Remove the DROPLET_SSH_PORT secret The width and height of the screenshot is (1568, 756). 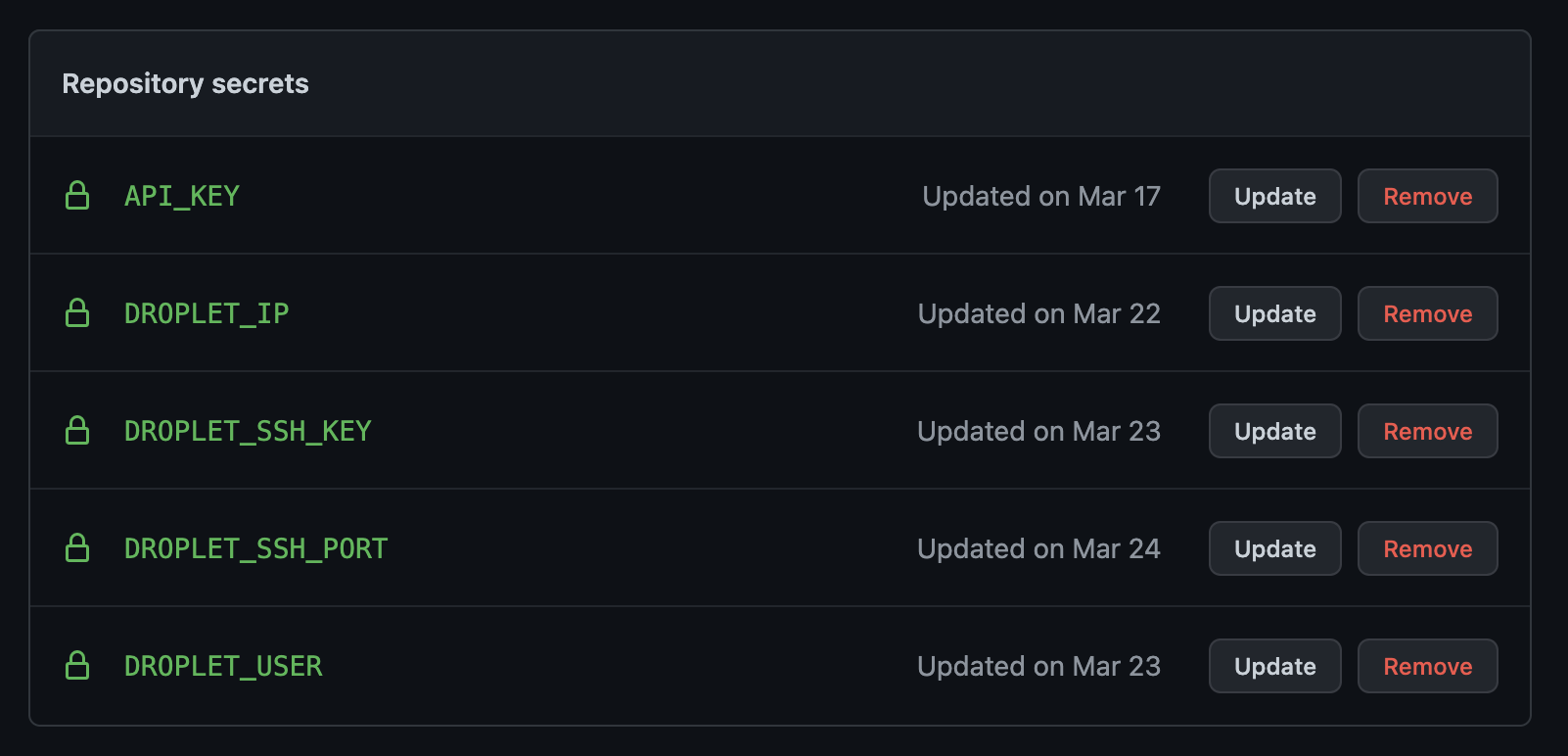[1427, 548]
